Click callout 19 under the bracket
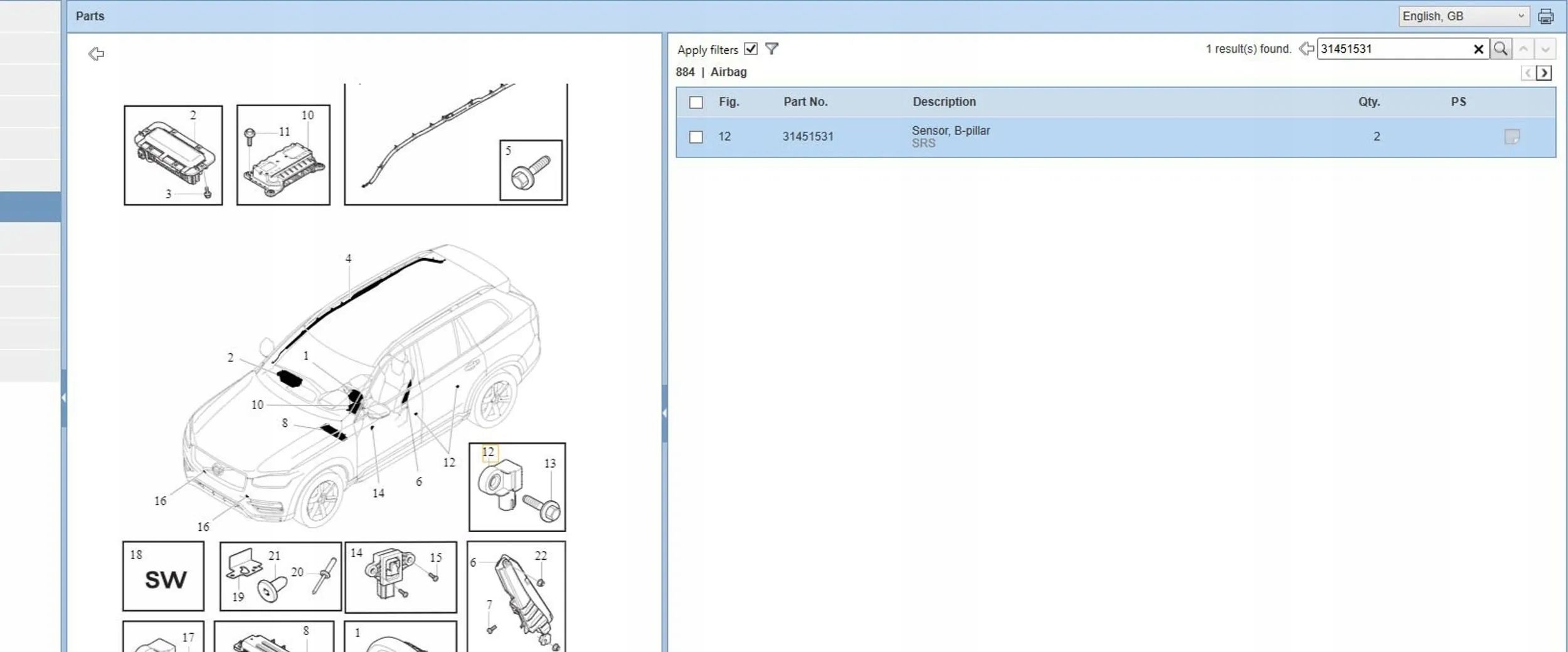The image size is (1568, 652). point(238,597)
